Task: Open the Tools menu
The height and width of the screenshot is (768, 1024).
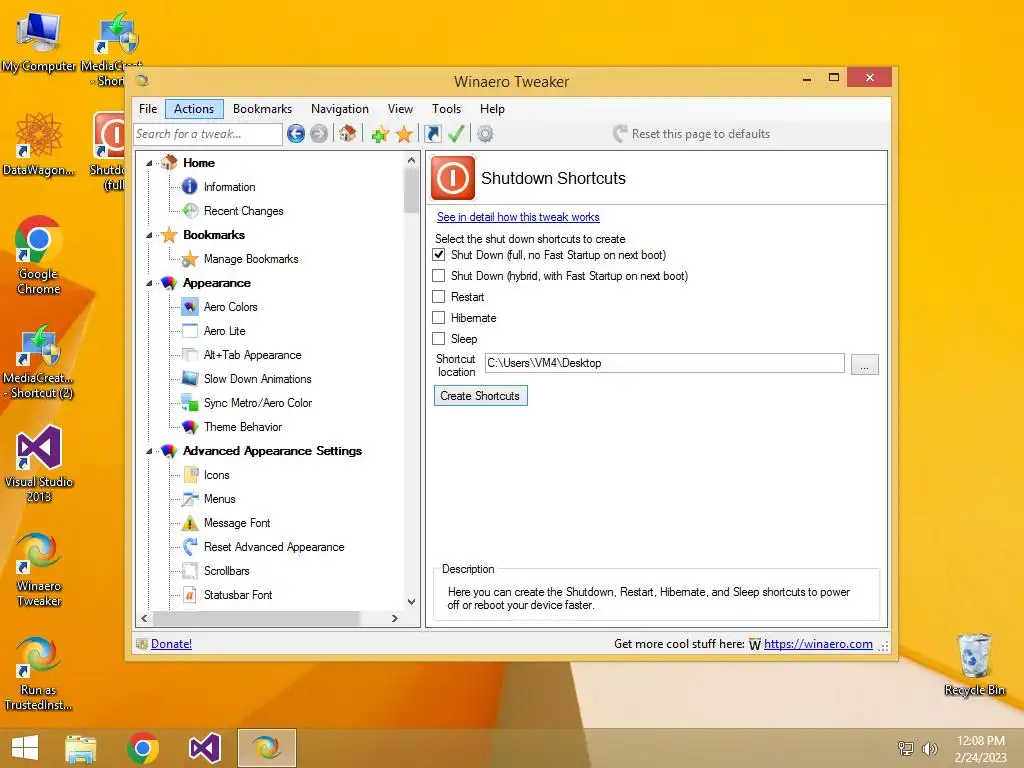Action: pos(447,109)
